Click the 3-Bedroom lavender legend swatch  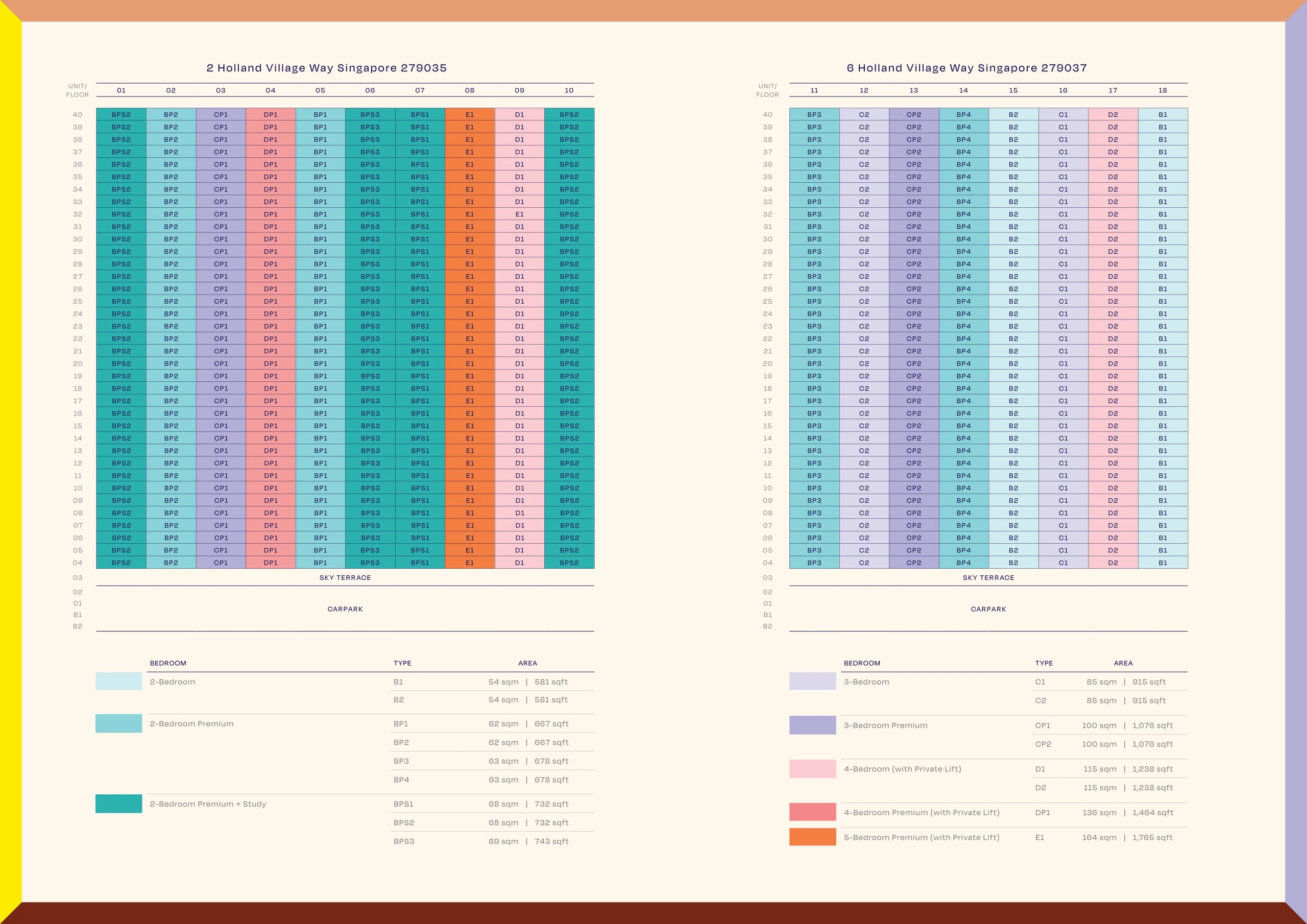pos(812,682)
